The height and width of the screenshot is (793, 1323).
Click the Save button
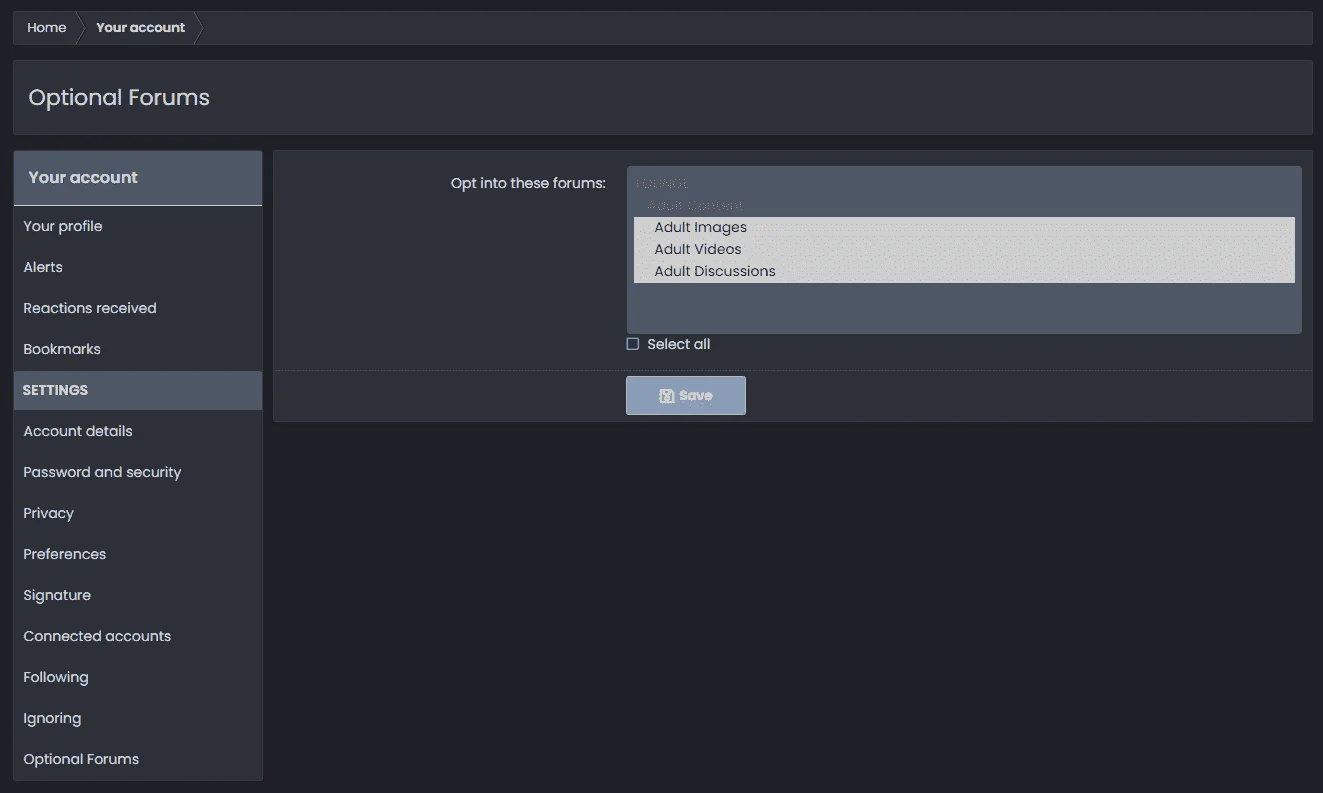(685, 395)
